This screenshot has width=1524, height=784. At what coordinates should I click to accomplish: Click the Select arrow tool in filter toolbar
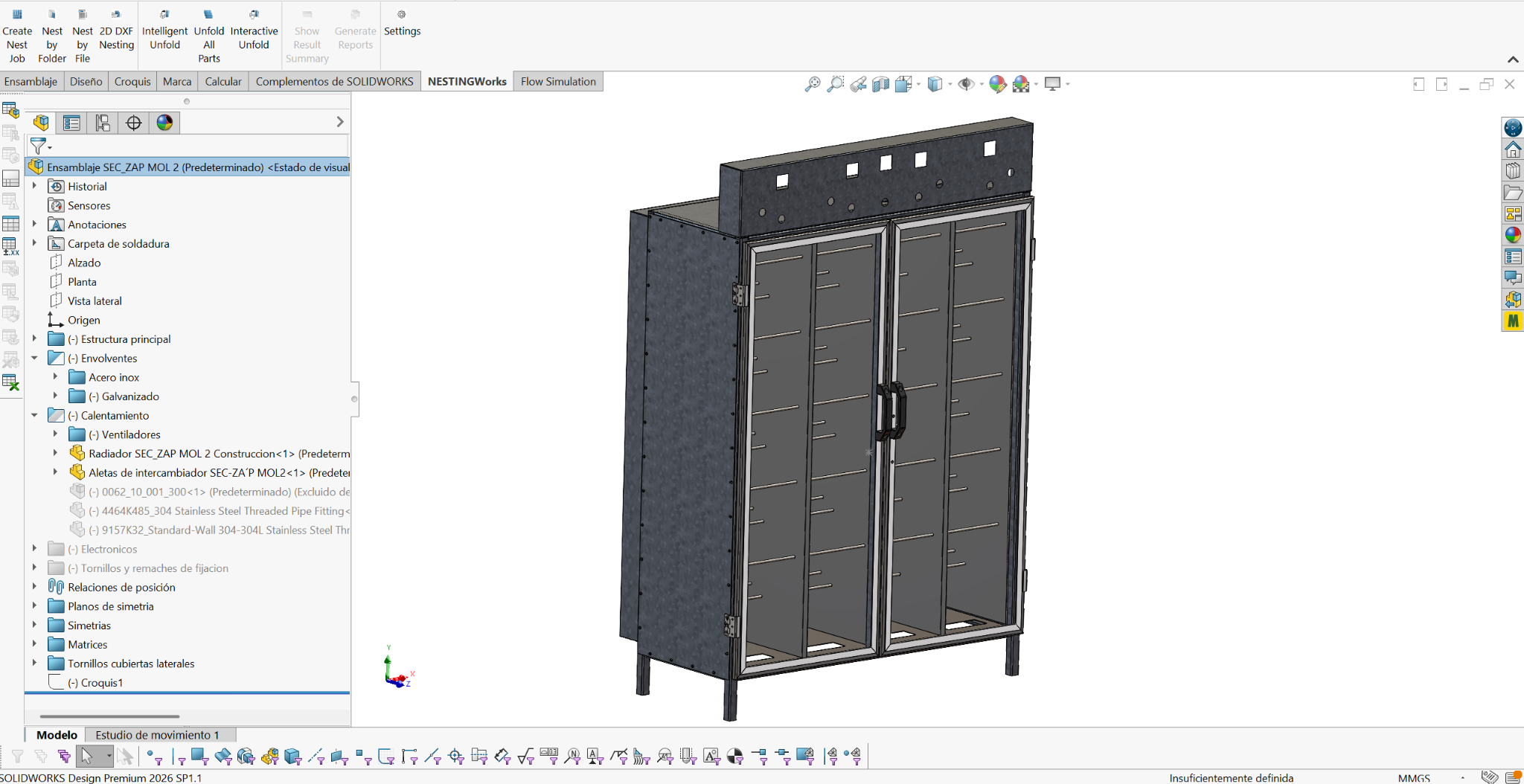tap(87, 756)
